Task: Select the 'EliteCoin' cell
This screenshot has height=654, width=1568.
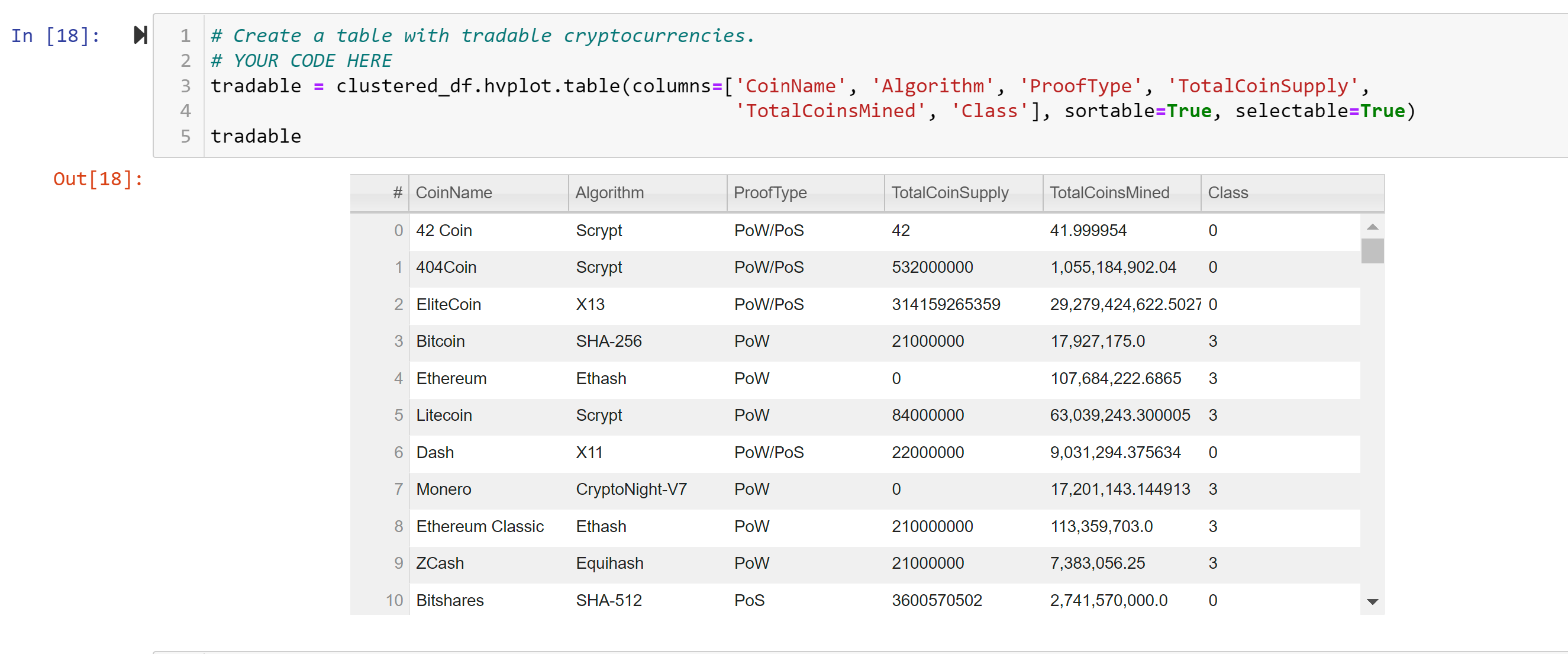Action: 489,304
